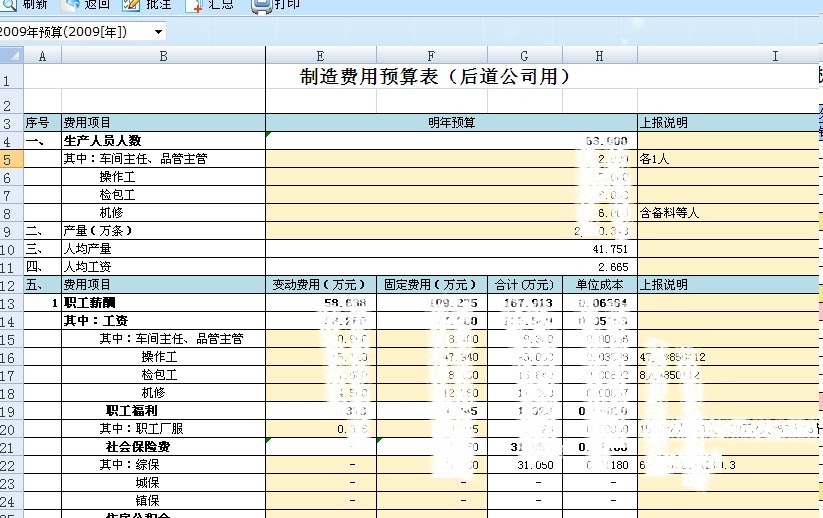The width and height of the screenshot is (823, 518).
Task: Select the 生产人员人数 cell
Action: click(163, 141)
